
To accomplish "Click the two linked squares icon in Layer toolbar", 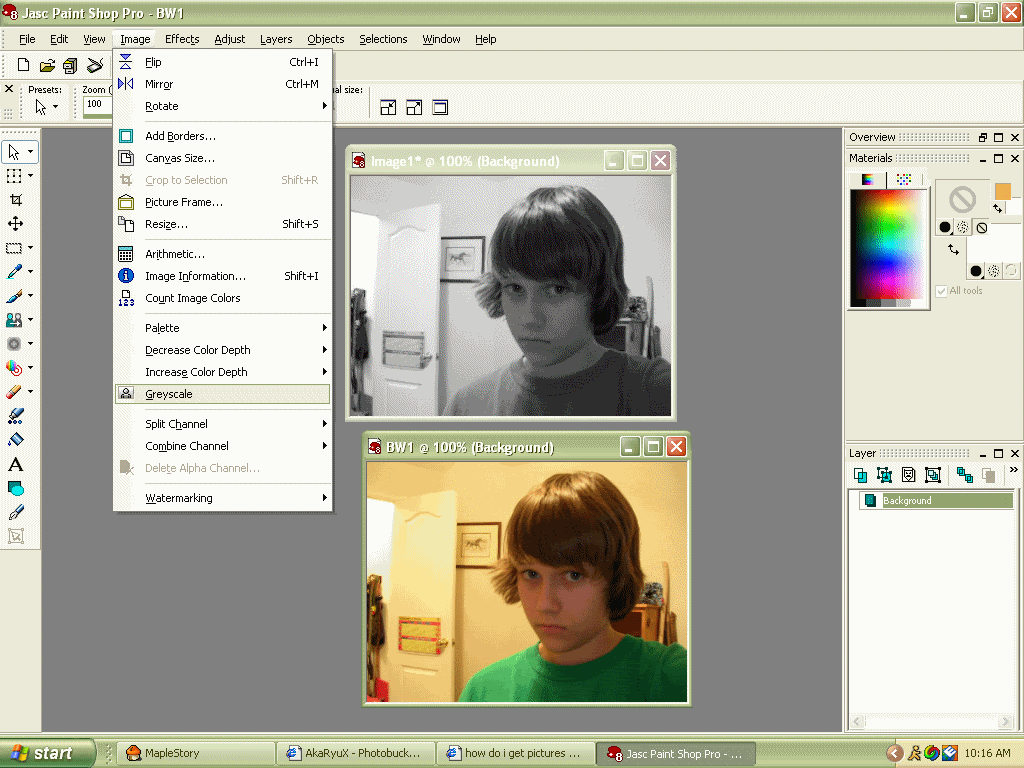I will (965, 475).
